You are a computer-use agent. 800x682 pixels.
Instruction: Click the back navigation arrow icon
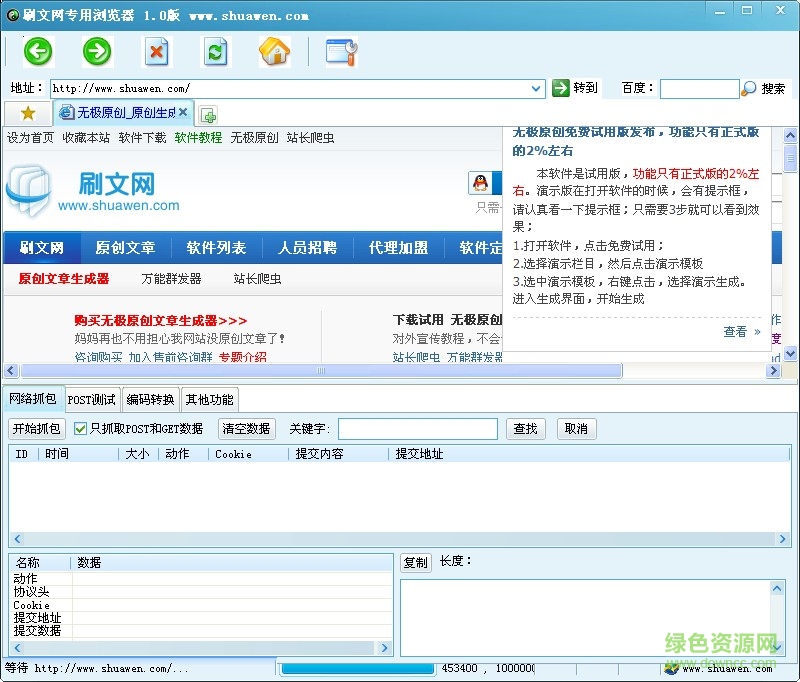(x=38, y=52)
